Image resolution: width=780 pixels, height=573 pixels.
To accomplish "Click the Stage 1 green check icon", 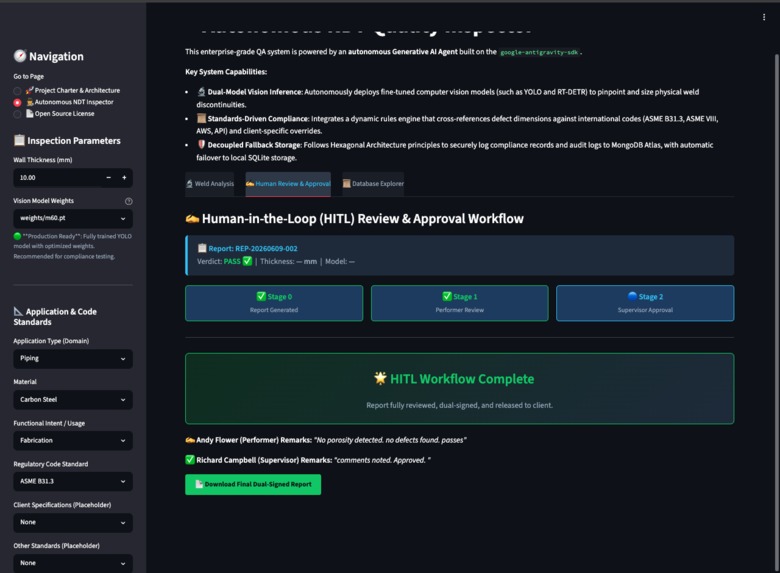I will [447, 296].
